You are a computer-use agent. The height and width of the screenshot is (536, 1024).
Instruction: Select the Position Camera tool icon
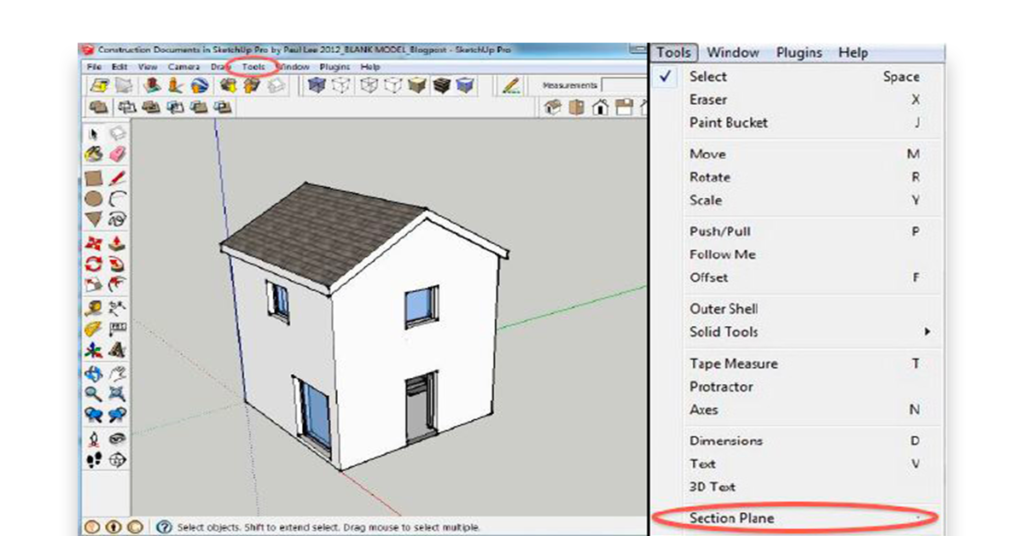(93, 439)
